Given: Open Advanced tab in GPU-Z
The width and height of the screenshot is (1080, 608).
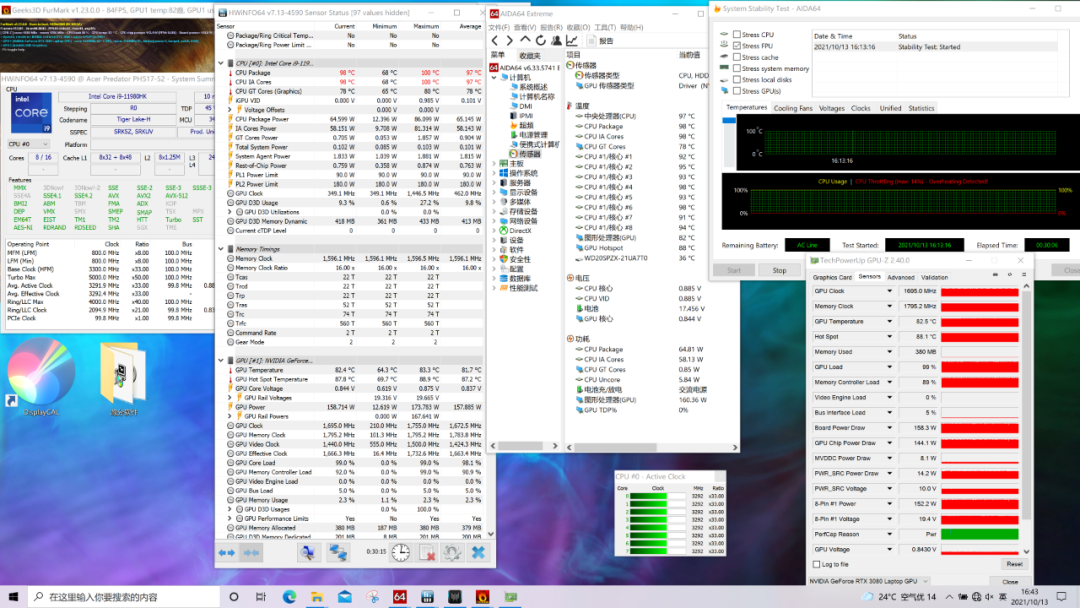Looking at the screenshot, I should click(x=901, y=277).
